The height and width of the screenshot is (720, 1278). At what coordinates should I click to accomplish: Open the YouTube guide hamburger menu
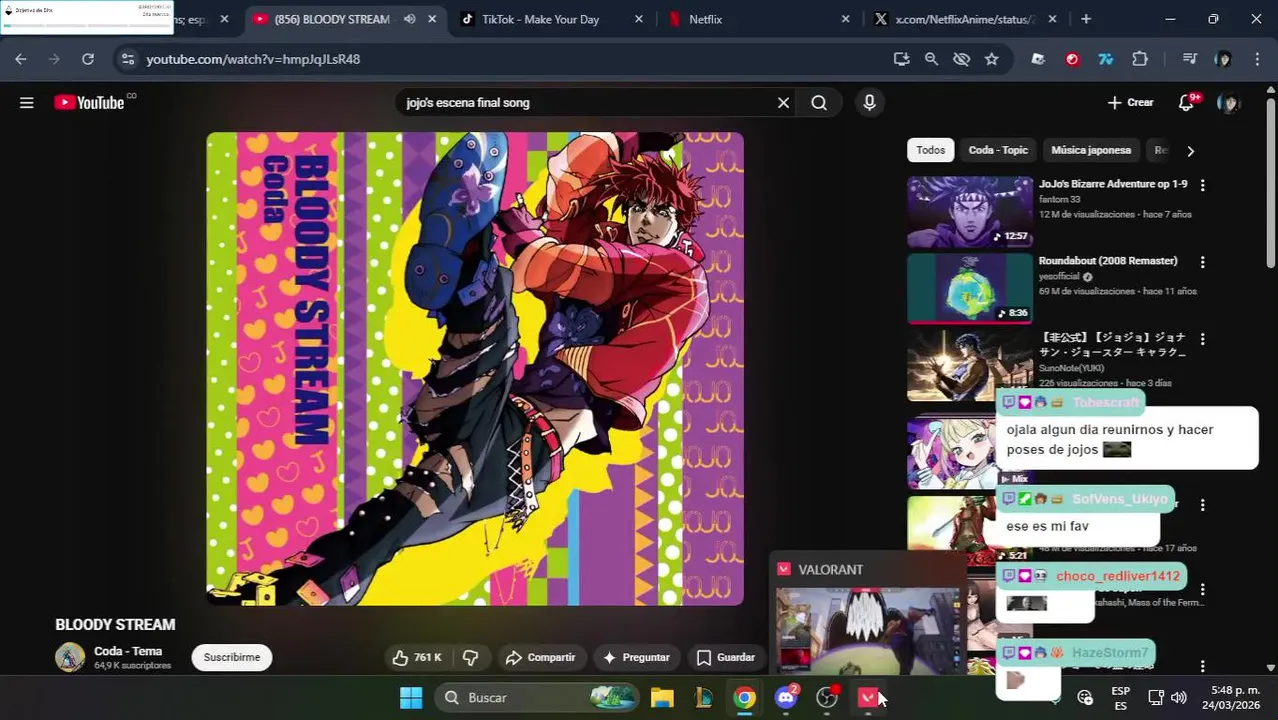[x=27, y=102]
